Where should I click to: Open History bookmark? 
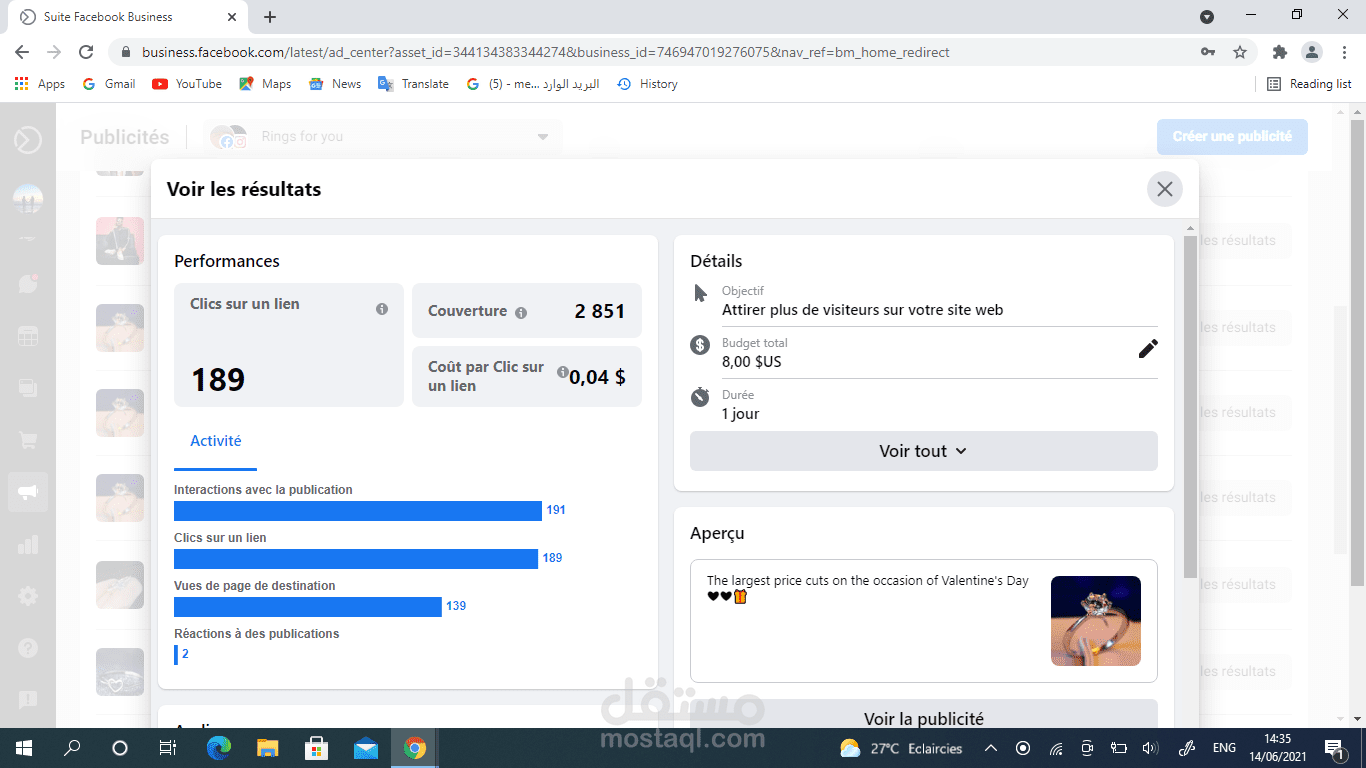(647, 84)
